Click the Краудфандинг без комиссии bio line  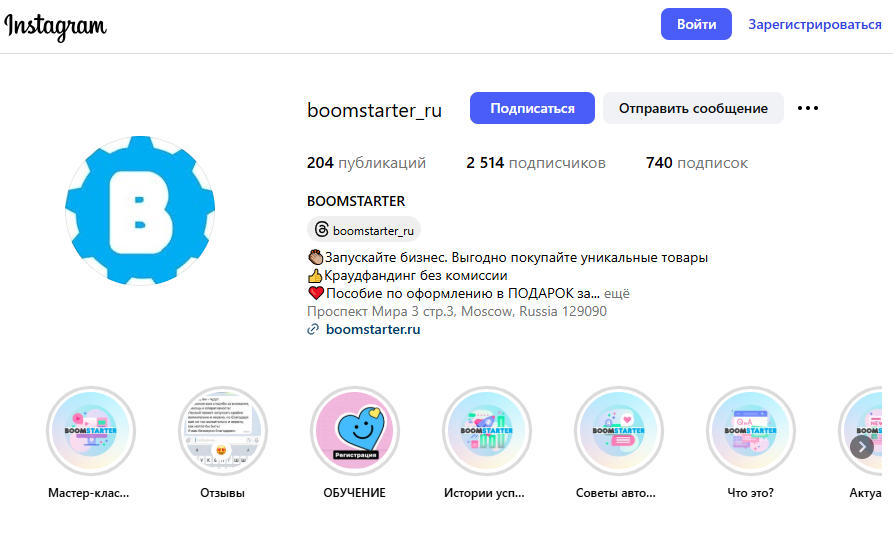tap(407, 276)
